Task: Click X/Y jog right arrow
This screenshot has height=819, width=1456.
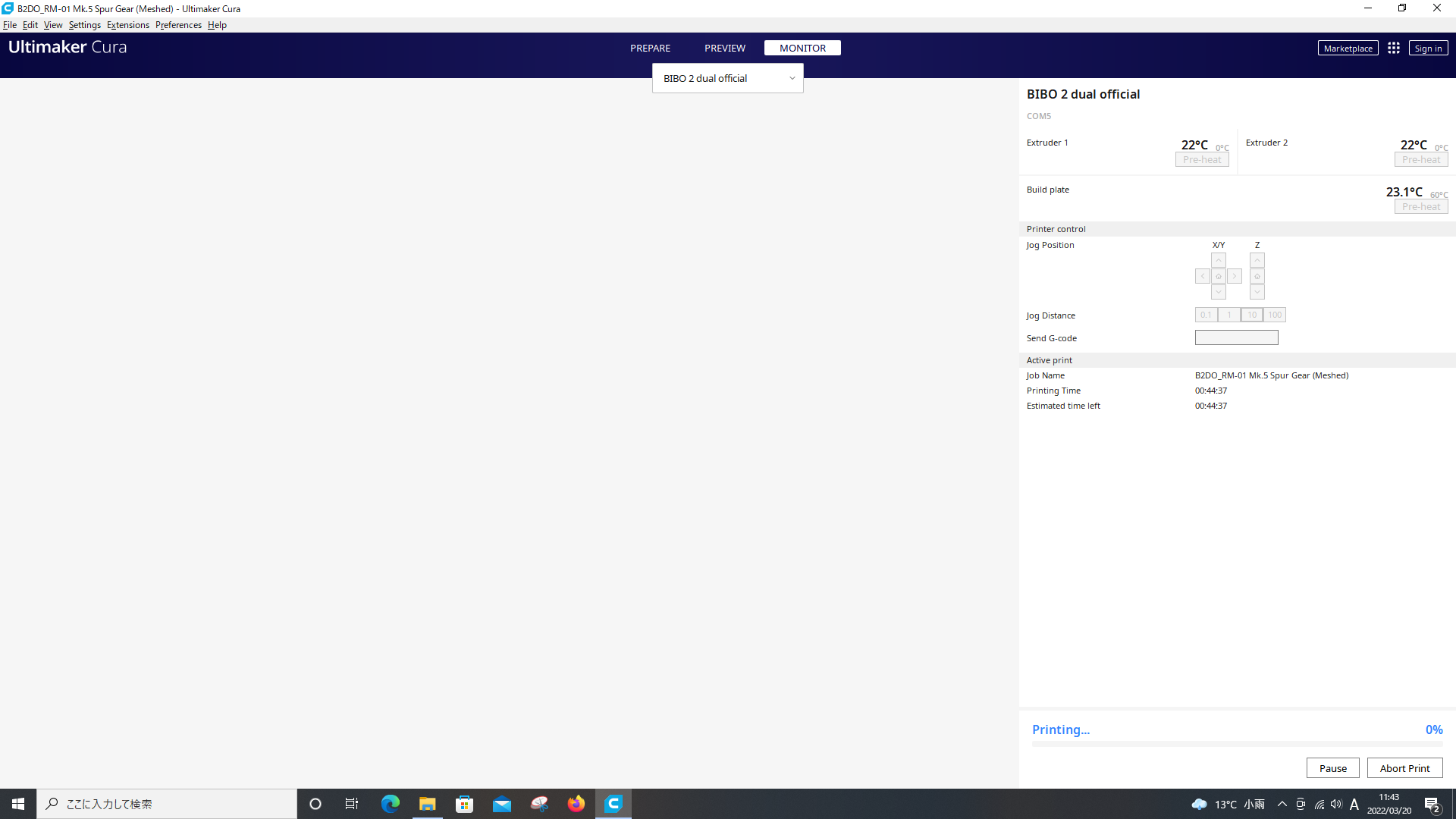Action: point(1233,276)
